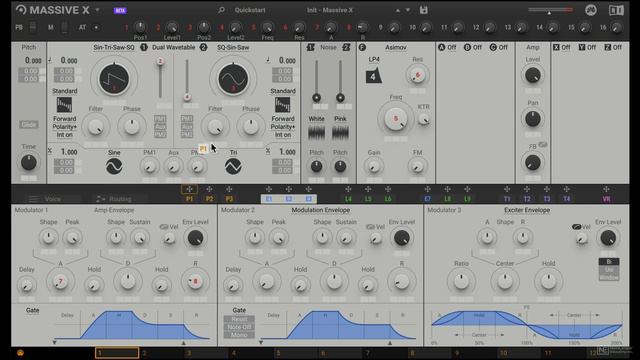Click the 'Init - Massive X' preset name
This screenshot has width=640, height=360.
330,10
